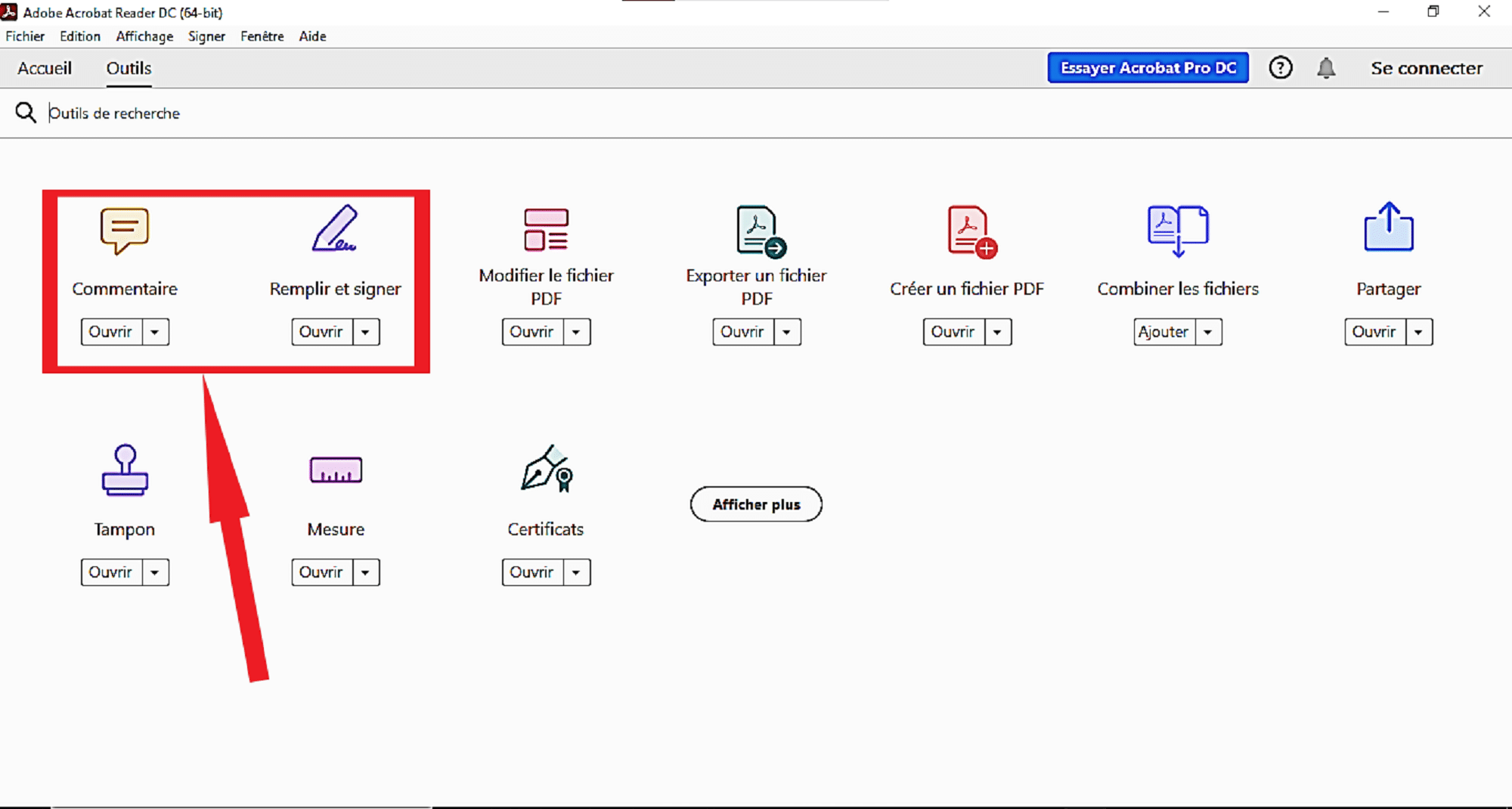
Task: Click the Tampon label text
Action: pyautogui.click(x=125, y=530)
